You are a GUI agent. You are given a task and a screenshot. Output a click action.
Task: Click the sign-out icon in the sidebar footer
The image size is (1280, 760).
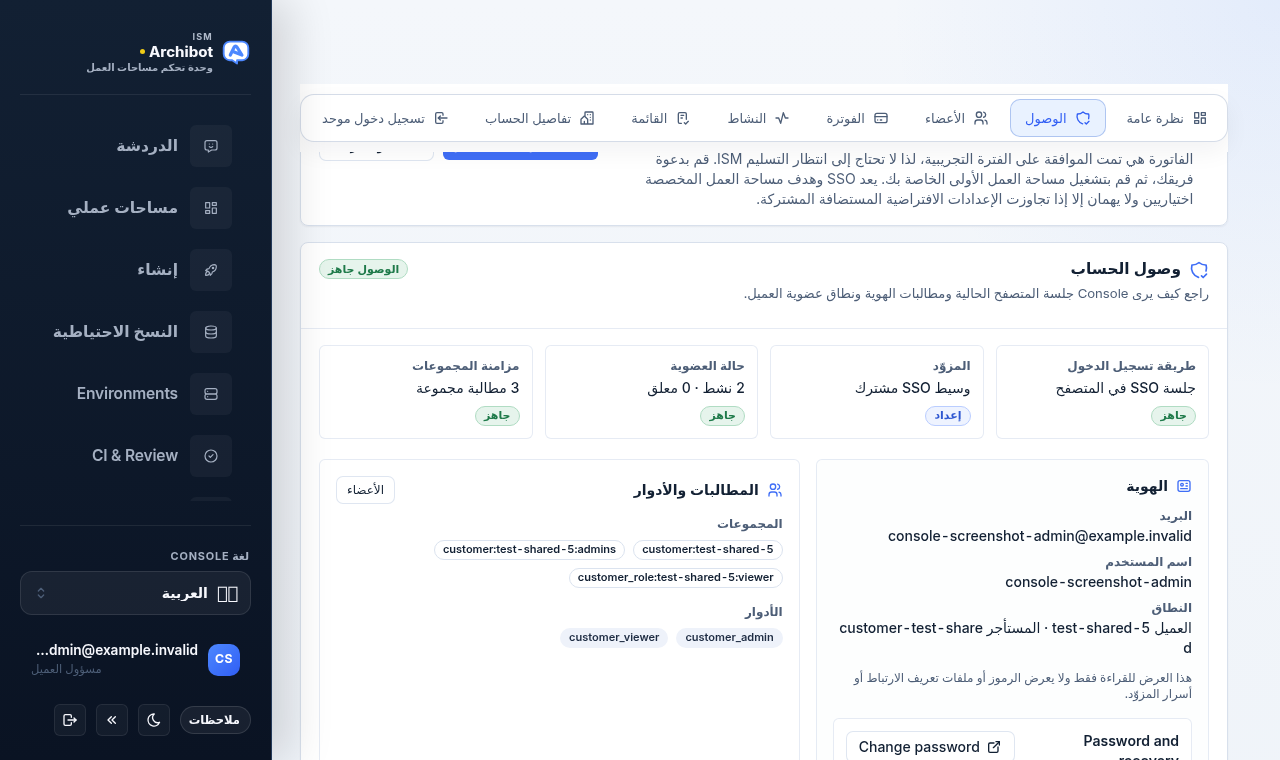pyautogui.click(x=70, y=720)
